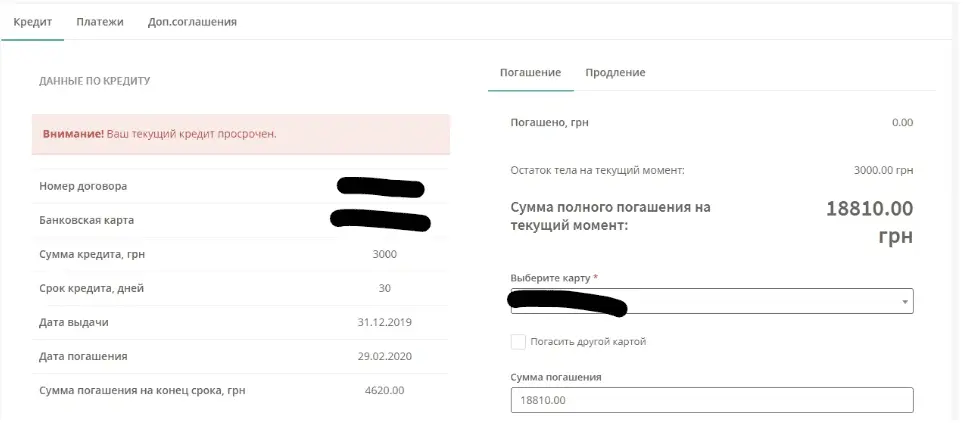Click the Срок кредита value 30

(384, 288)
